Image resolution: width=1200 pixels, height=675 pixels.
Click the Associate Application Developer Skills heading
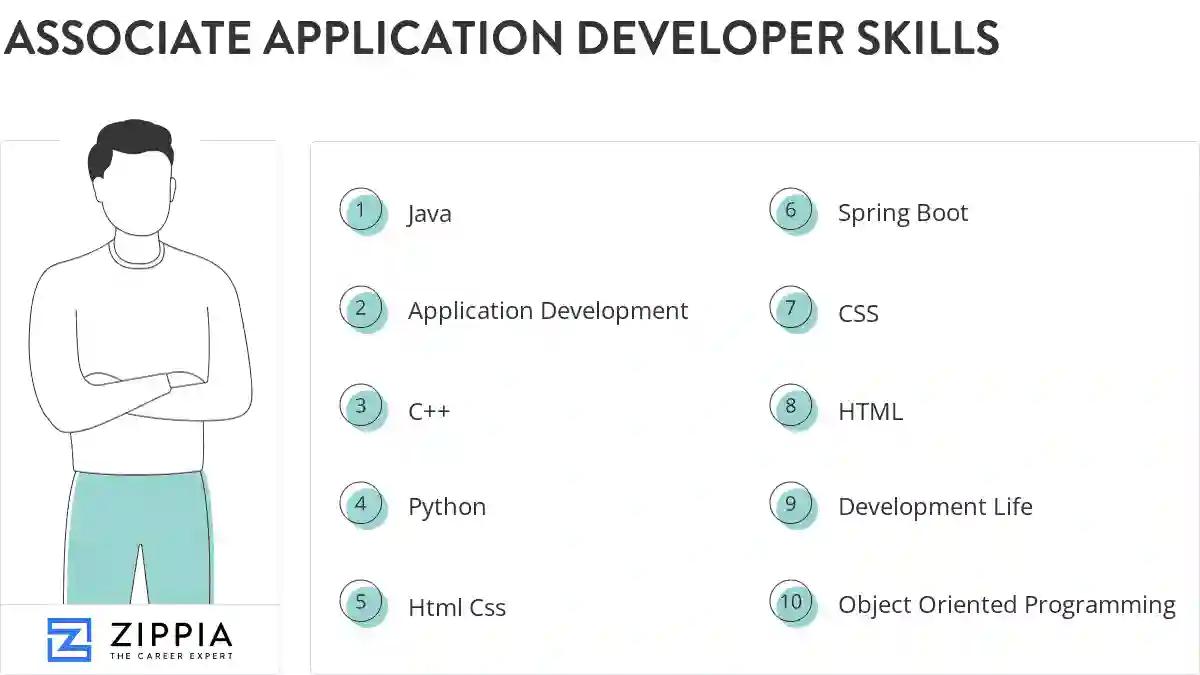coord(501,39)
